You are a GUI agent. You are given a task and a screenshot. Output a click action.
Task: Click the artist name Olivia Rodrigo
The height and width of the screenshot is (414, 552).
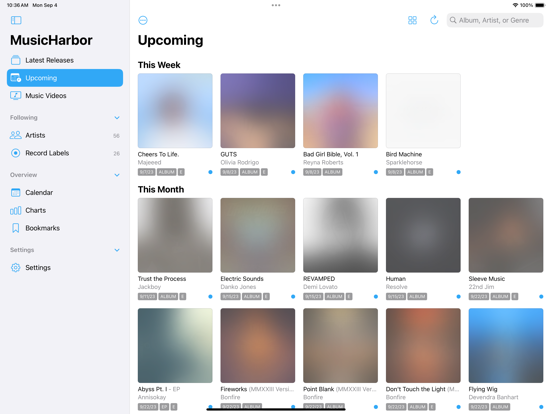(x=239, y=163)
